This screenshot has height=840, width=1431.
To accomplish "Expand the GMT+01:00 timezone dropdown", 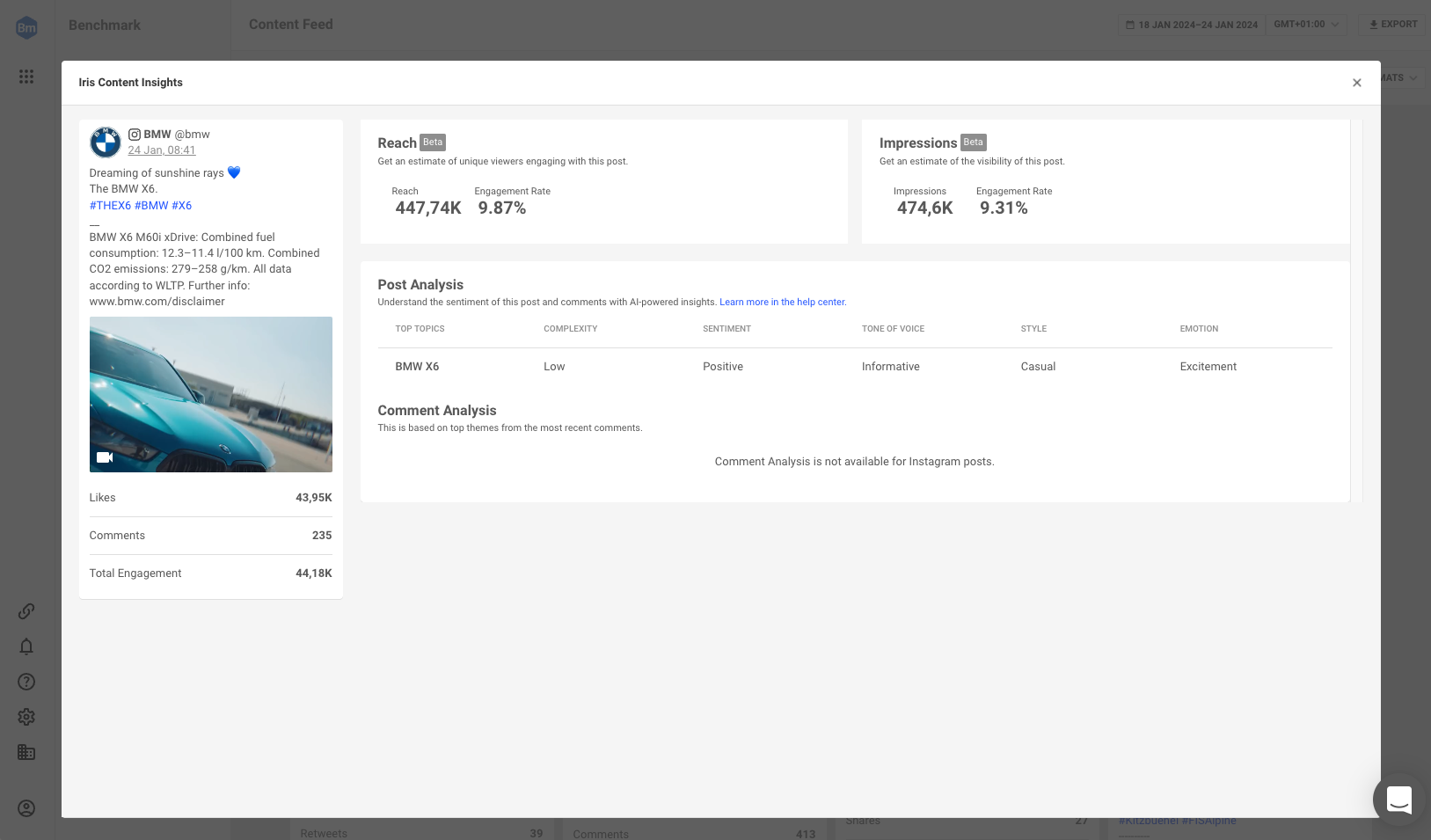I will (x=1306, y=25).
